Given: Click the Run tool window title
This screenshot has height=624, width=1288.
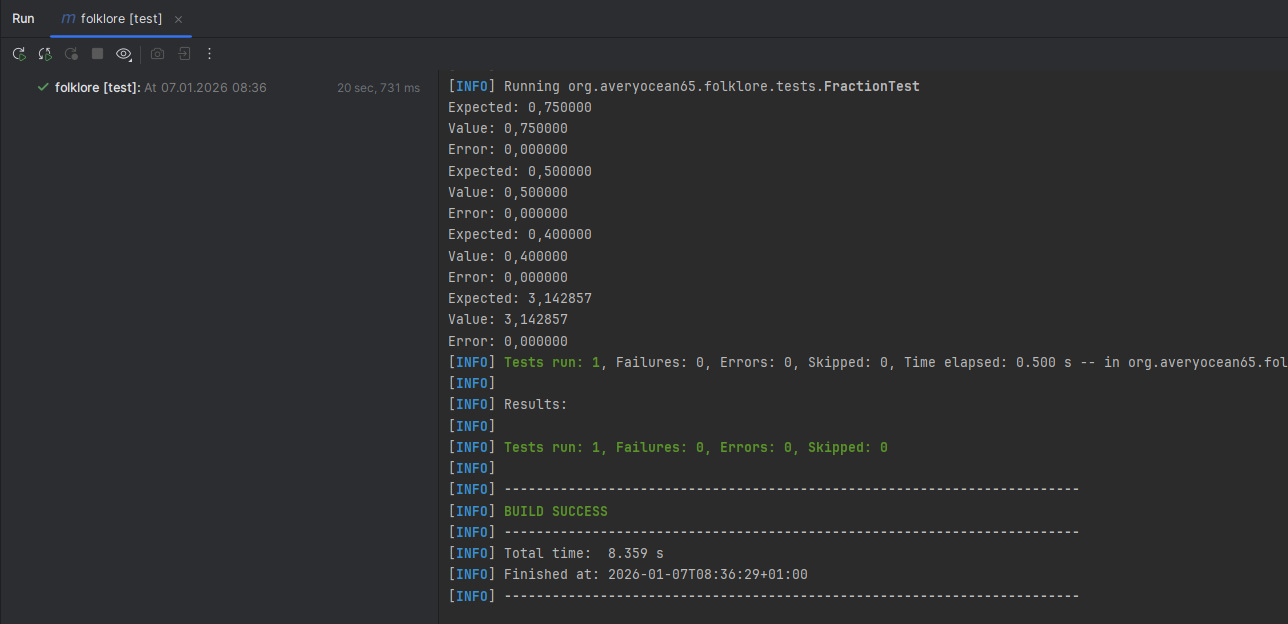Looking at the screenshot, I should pos(23,19).
